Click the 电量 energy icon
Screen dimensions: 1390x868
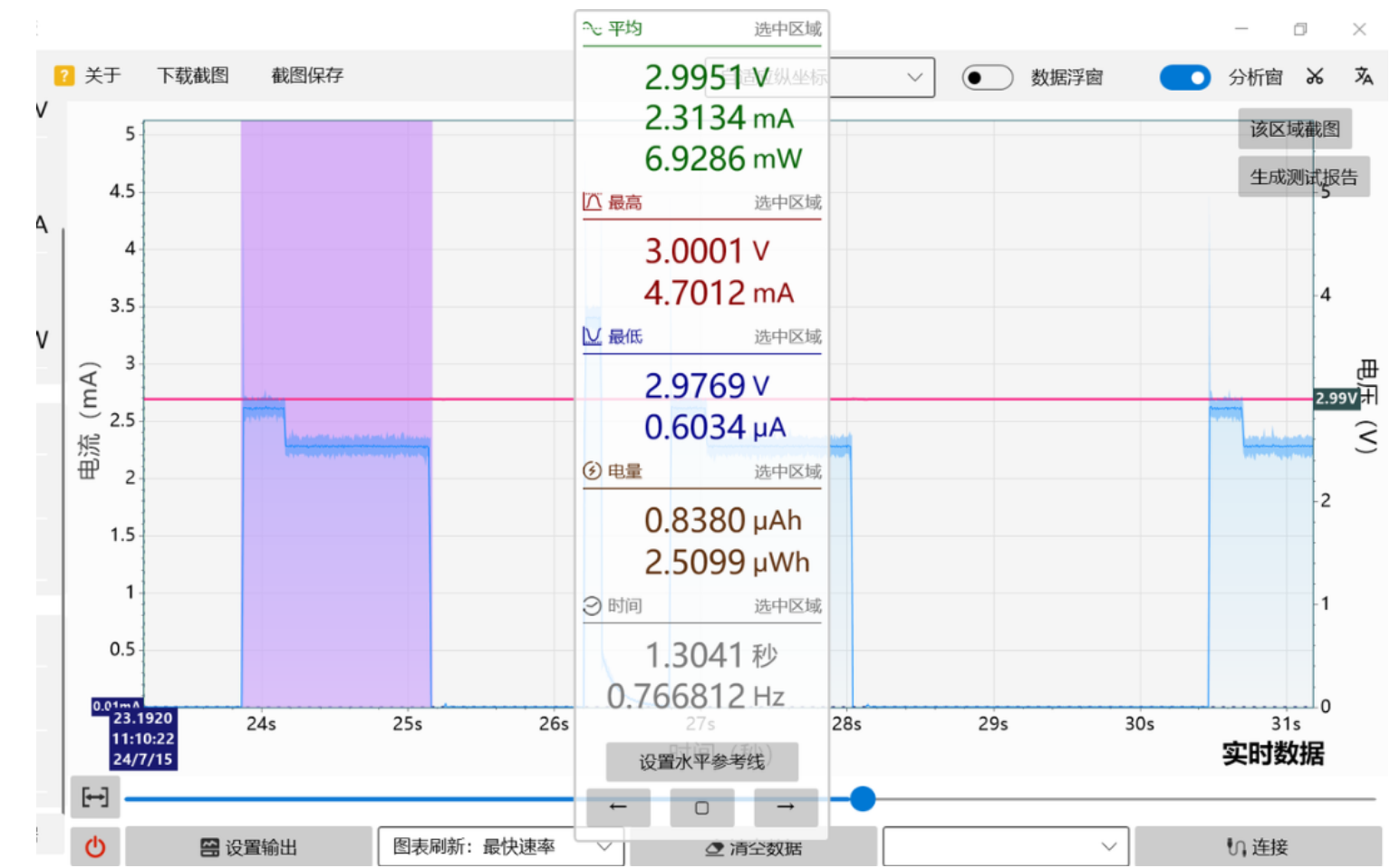(x=592, y=471)
